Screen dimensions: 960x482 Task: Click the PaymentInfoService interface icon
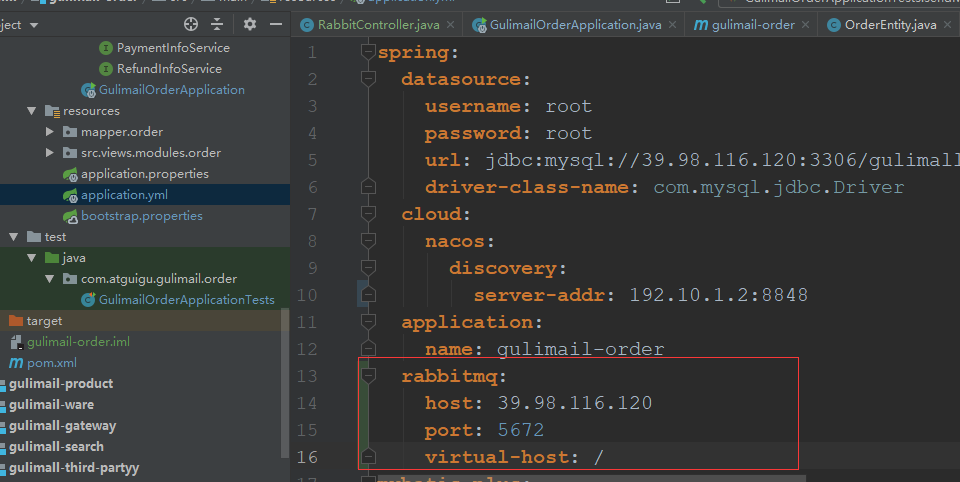point(106,48)
